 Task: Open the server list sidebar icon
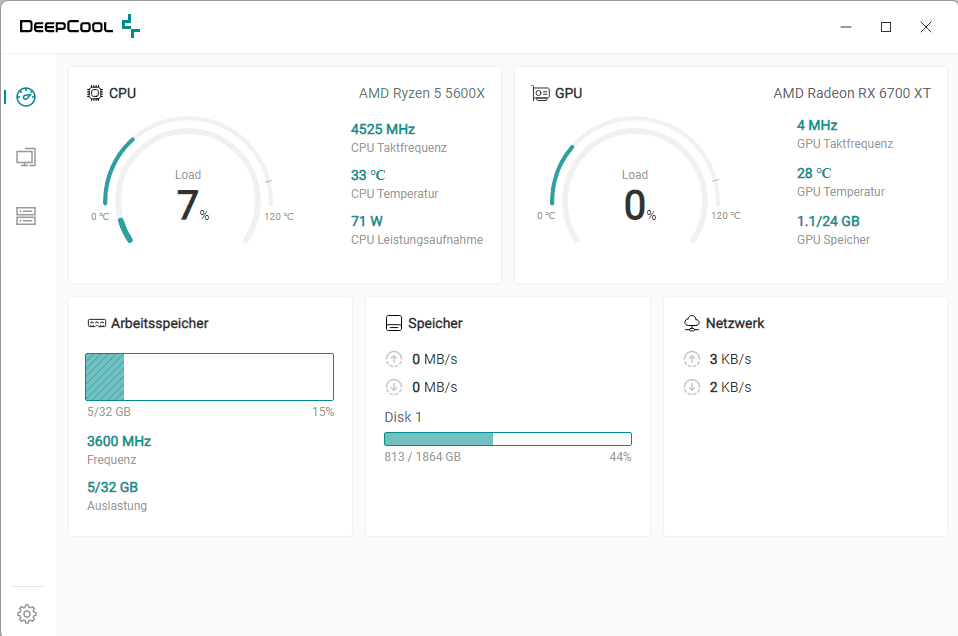click(x=27, y=216)
